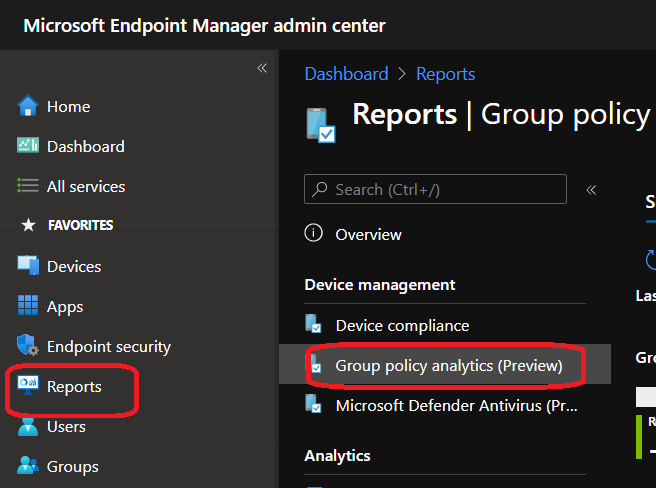Click the All services list icon
Screen dimensions: 656x488
tap(27, 187)
